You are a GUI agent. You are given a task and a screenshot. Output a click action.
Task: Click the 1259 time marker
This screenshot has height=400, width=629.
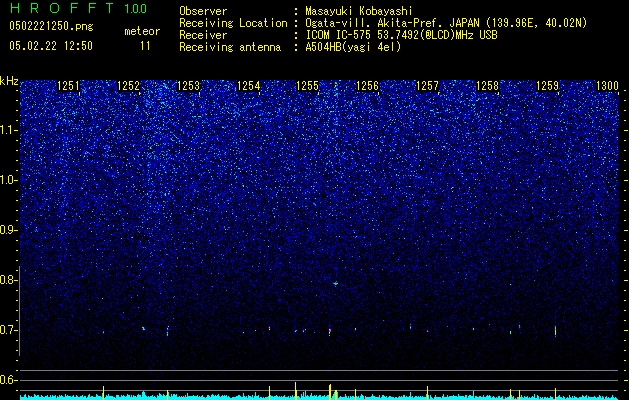click(547, 86)
